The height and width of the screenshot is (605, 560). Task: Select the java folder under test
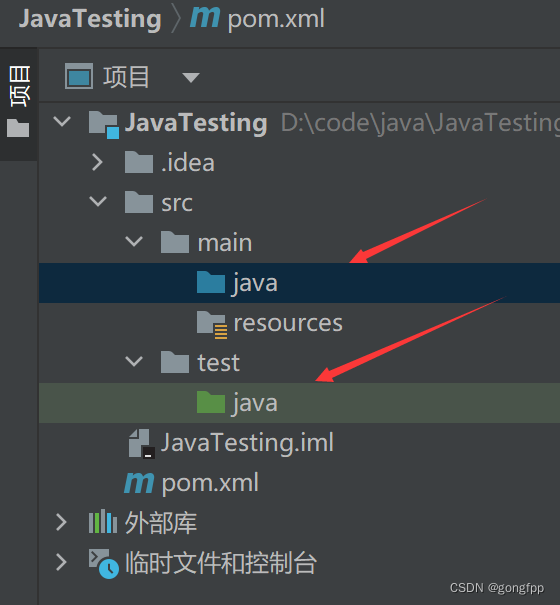tap(299, 403)
